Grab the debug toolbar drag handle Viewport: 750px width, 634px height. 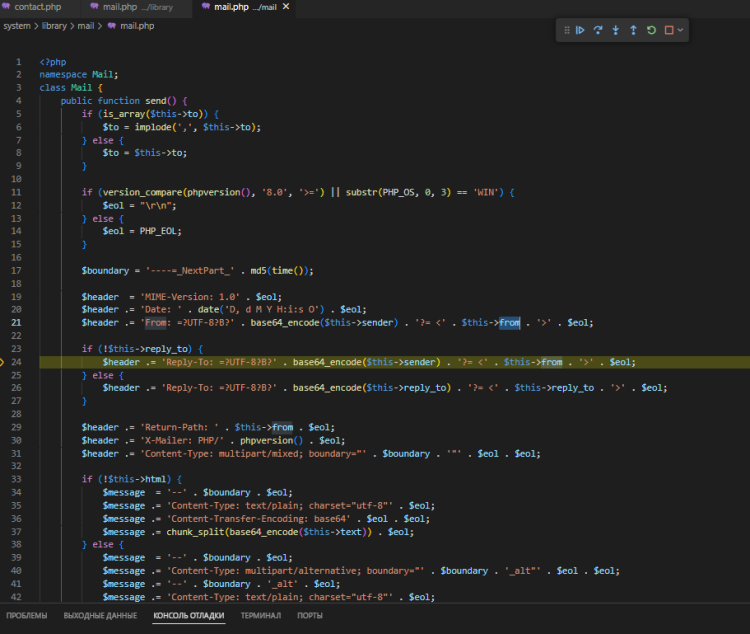point(566,31)
